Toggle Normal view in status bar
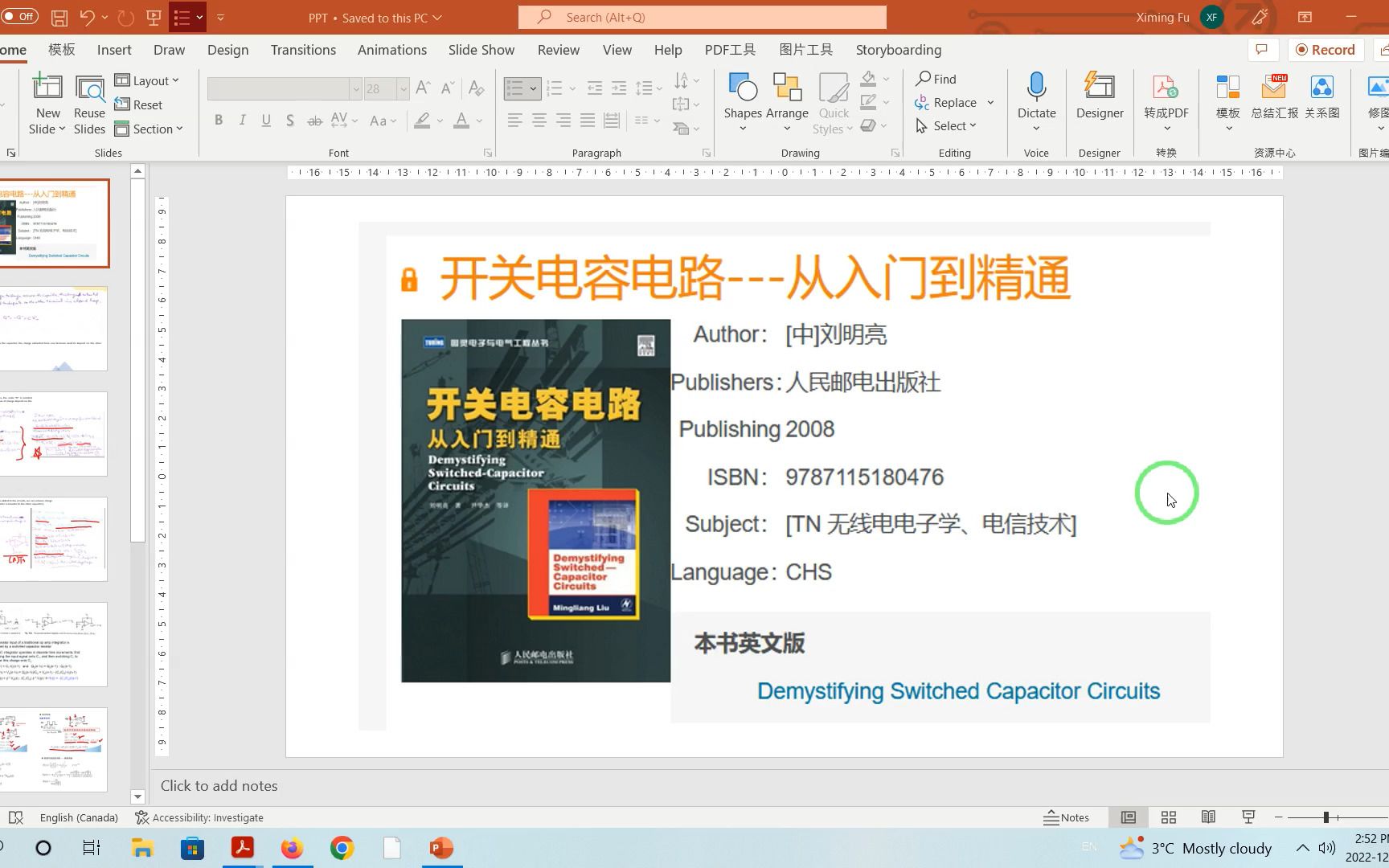 (x=1129, y=817)
